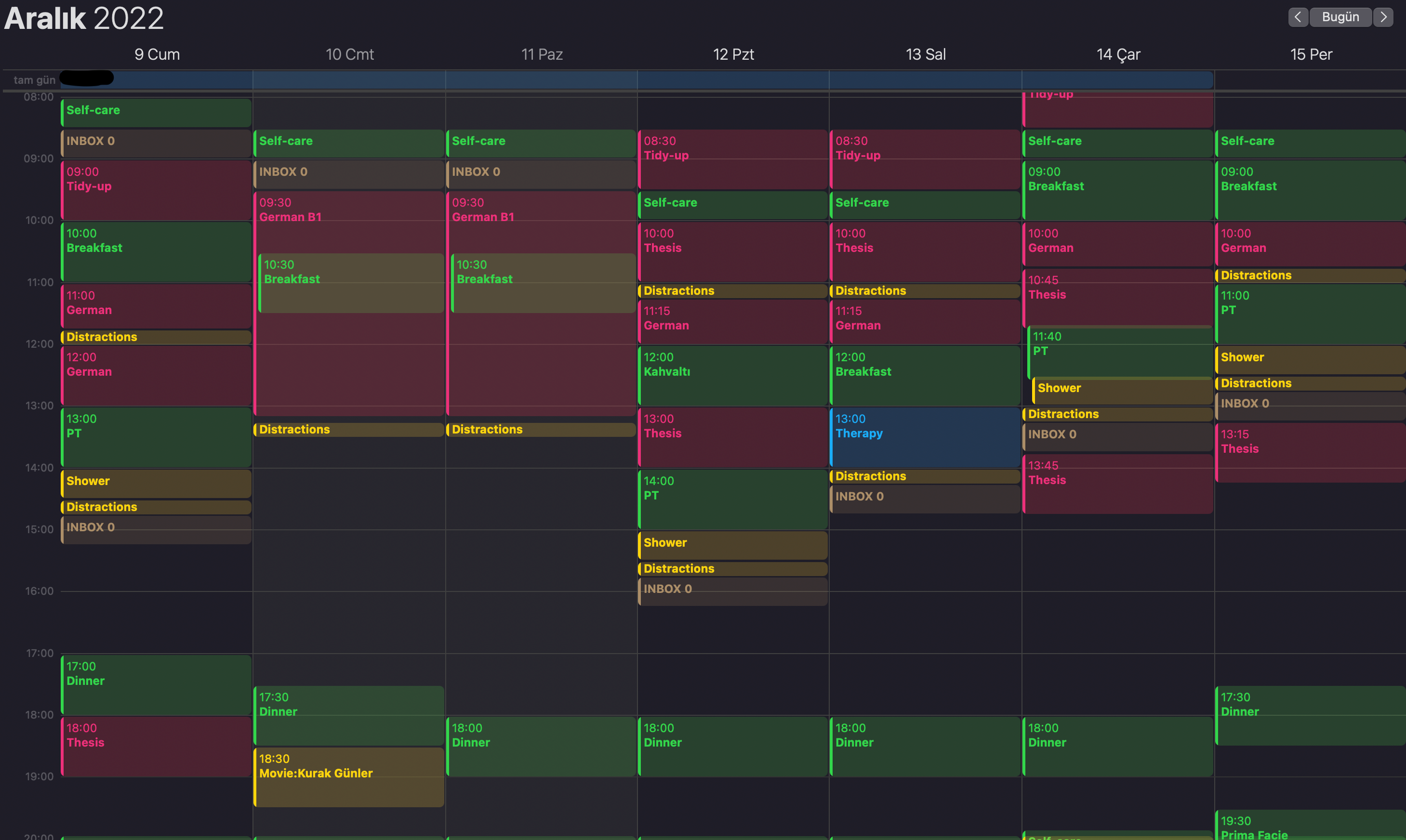
Task: Open 17:30 Dinner on Saturday 10
Action: [349, 715]
